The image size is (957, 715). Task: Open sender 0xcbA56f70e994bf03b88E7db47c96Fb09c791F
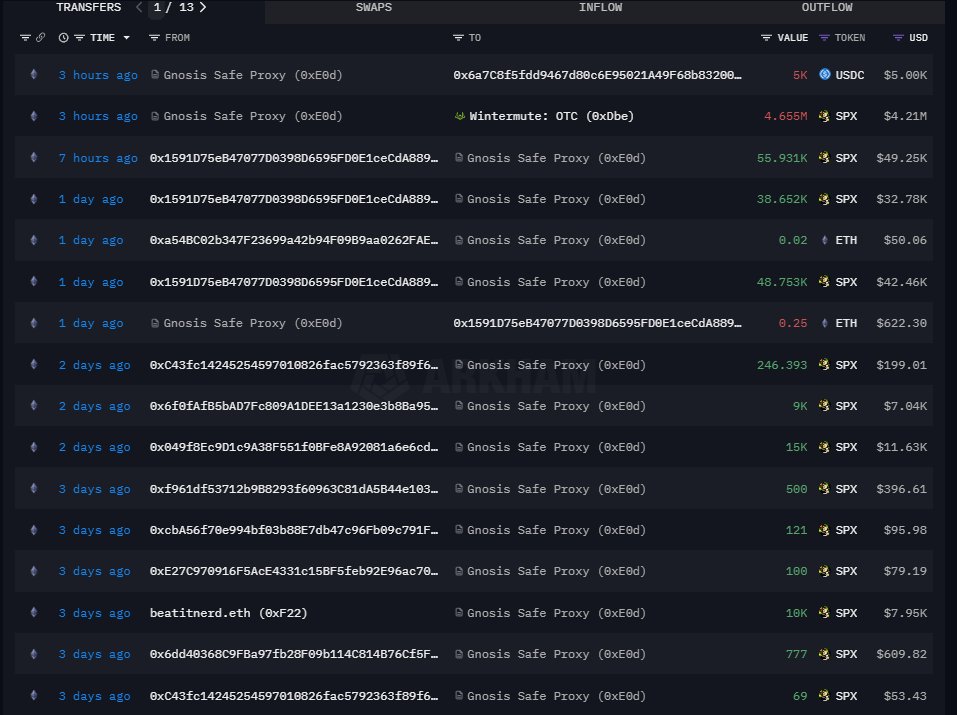pyautogui.click(x=294, y=530)
